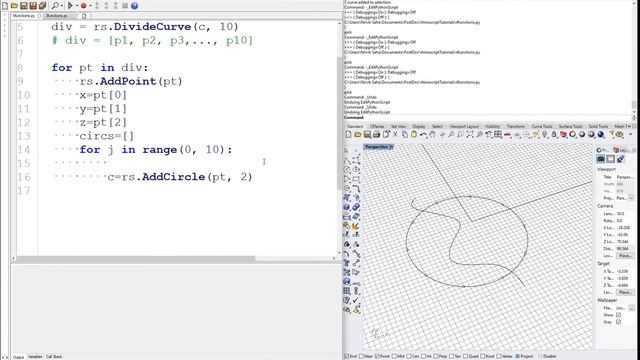Open a script file in Python editor
The image size is (640, 360).
[x=14, y=6]
